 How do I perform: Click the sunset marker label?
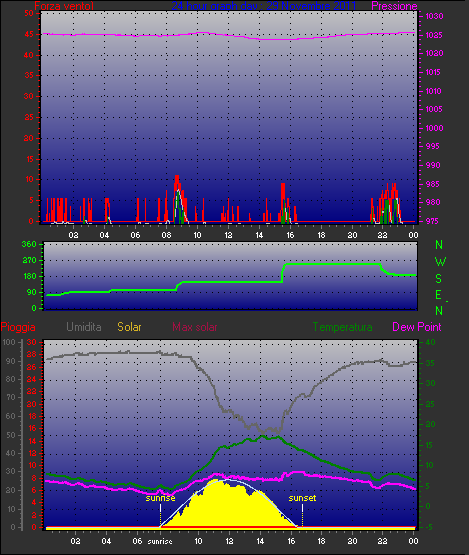coord(302,498)
